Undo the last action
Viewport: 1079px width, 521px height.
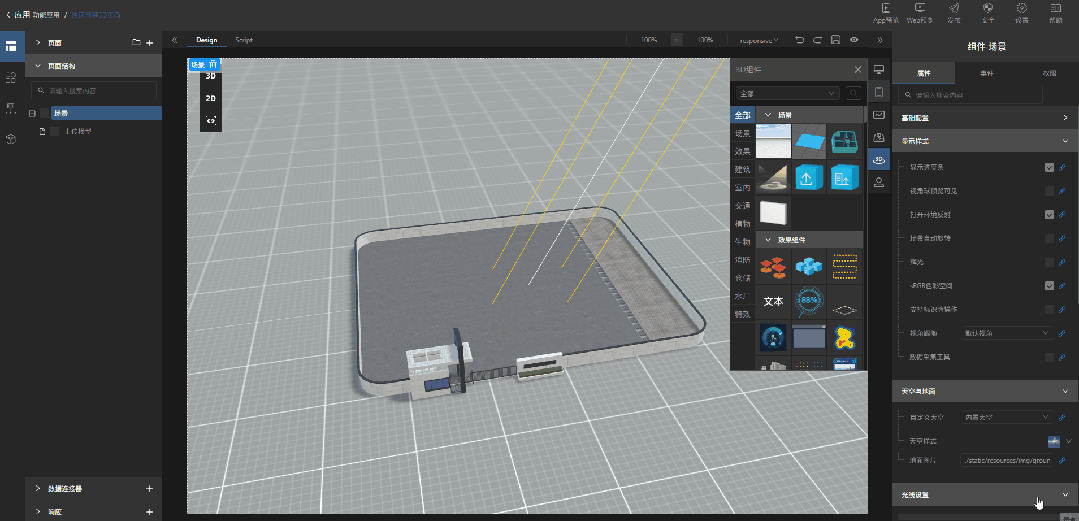pos(800,40)
